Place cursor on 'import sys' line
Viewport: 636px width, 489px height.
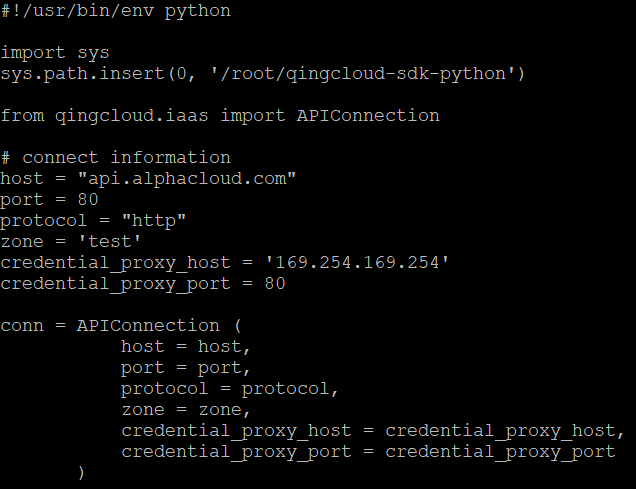(55, 53)
